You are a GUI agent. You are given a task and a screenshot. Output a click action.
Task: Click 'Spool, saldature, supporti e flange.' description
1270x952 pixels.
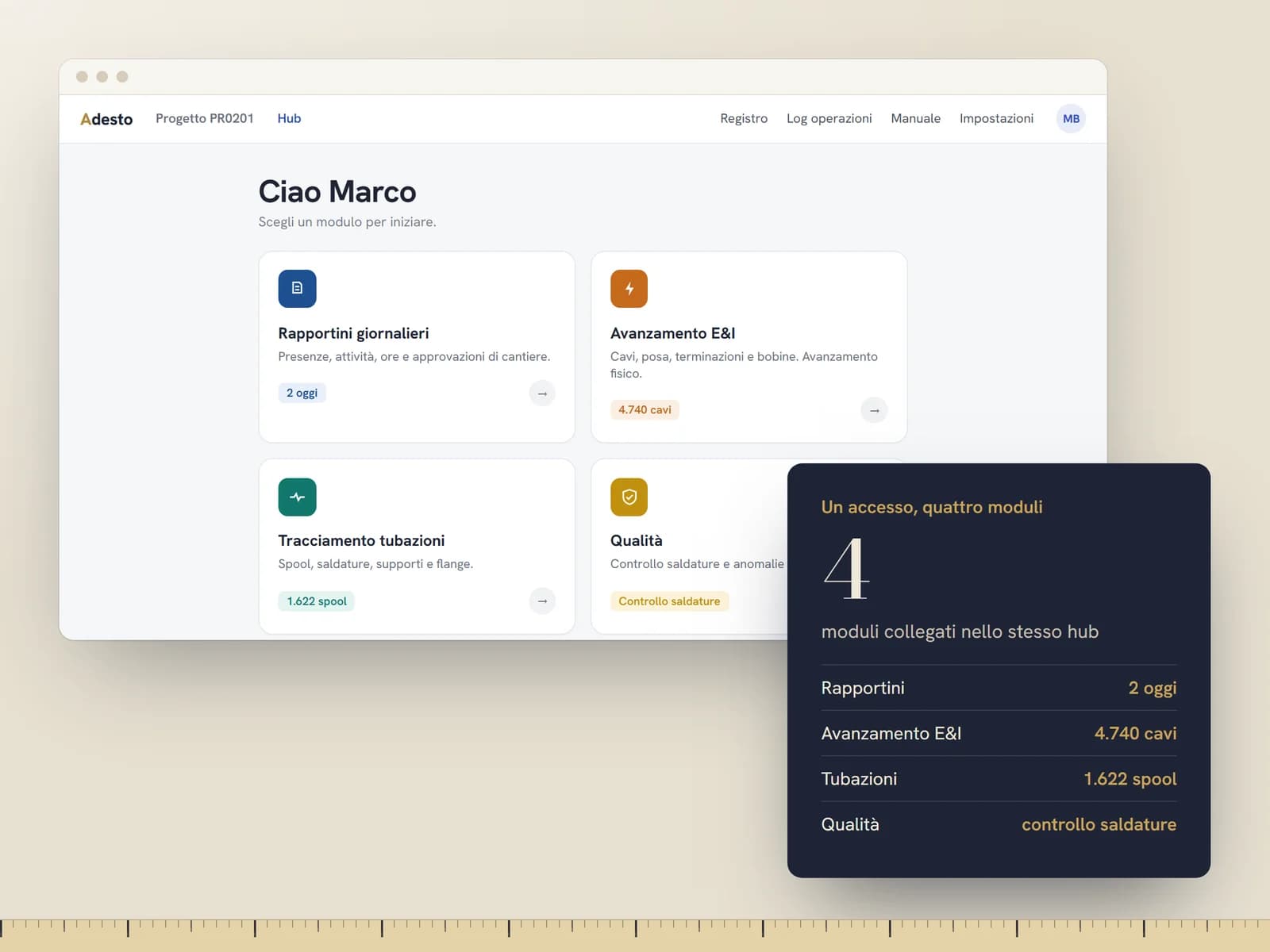pyautogui.click(x=375, y=564)
